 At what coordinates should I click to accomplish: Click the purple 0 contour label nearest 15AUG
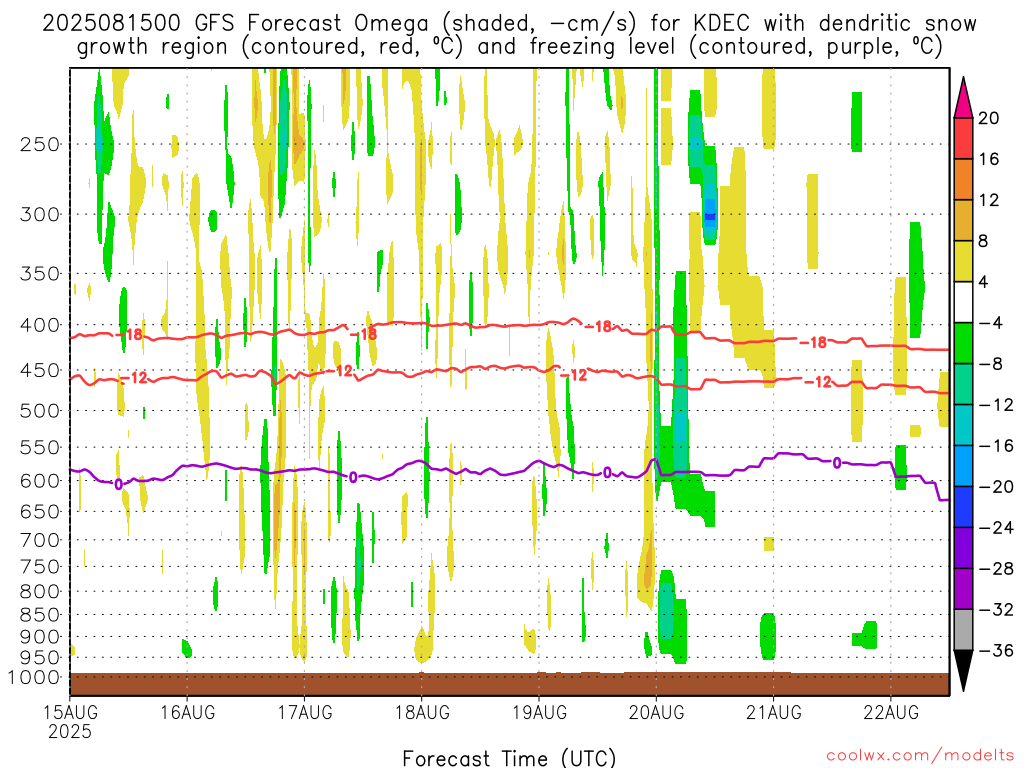point(118,485)
